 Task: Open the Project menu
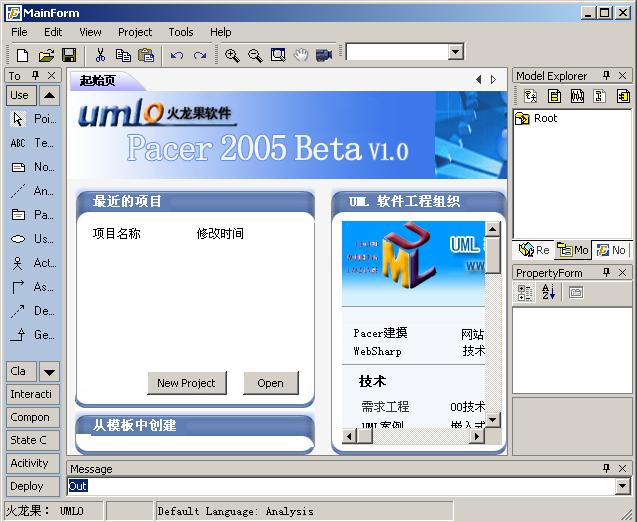point(135,32)
